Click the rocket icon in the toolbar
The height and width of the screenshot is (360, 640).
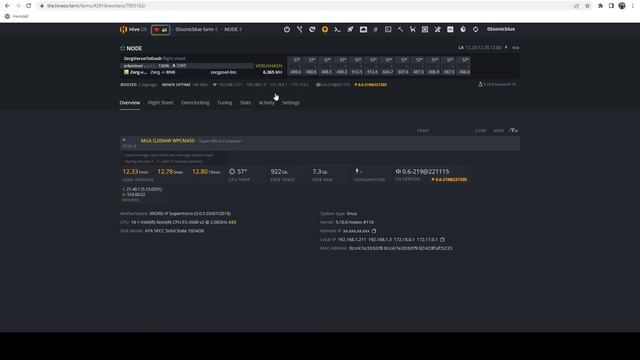click(x=350, y=29)
